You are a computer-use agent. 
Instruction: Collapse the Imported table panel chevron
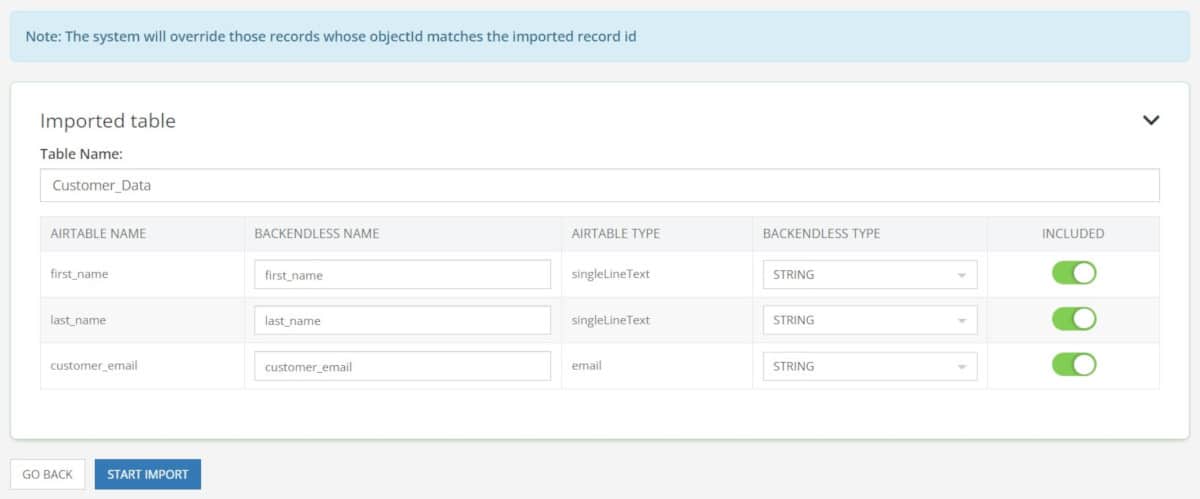pos(1151,120)
